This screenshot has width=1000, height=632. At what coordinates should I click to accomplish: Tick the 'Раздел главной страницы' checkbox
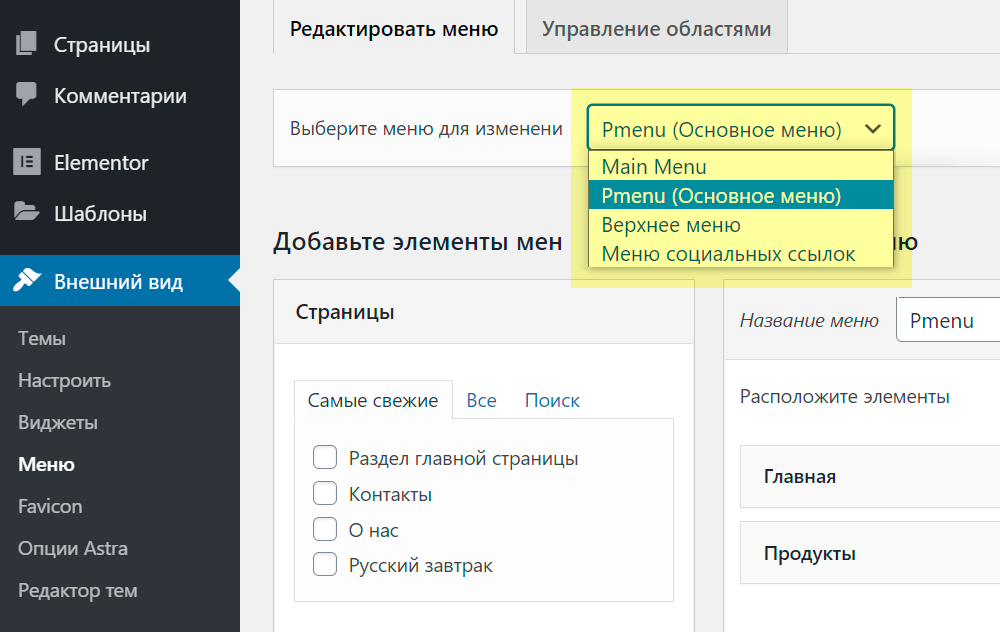pyautogui.click(x=325, y=458)
